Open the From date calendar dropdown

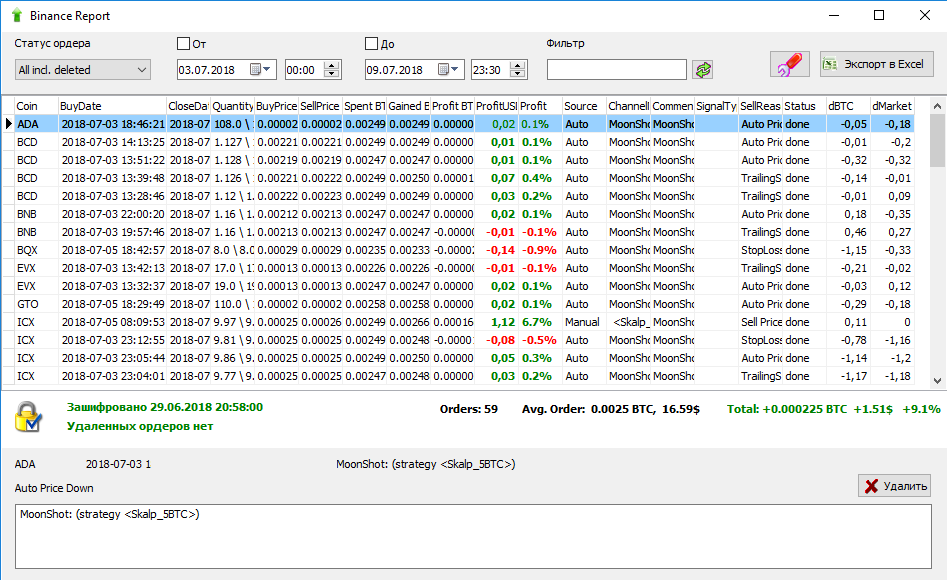(x=262, y=69)
